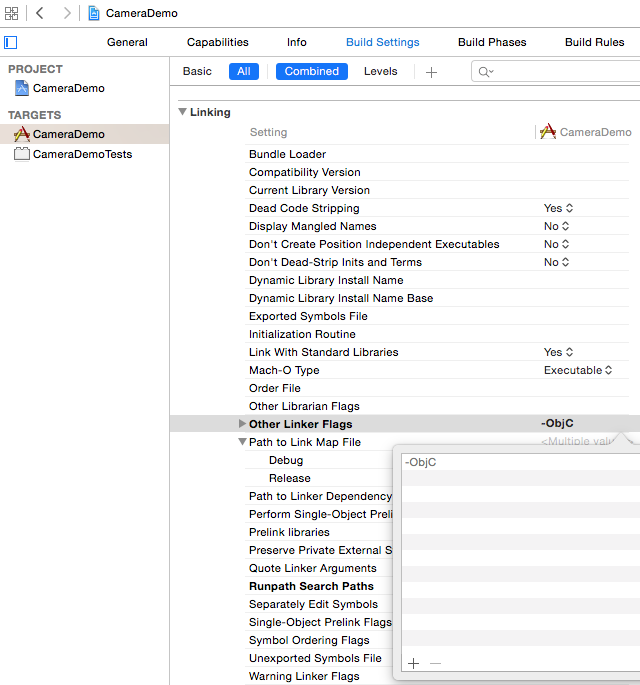Select Compatibility Version setting

[x=304, y=172]
